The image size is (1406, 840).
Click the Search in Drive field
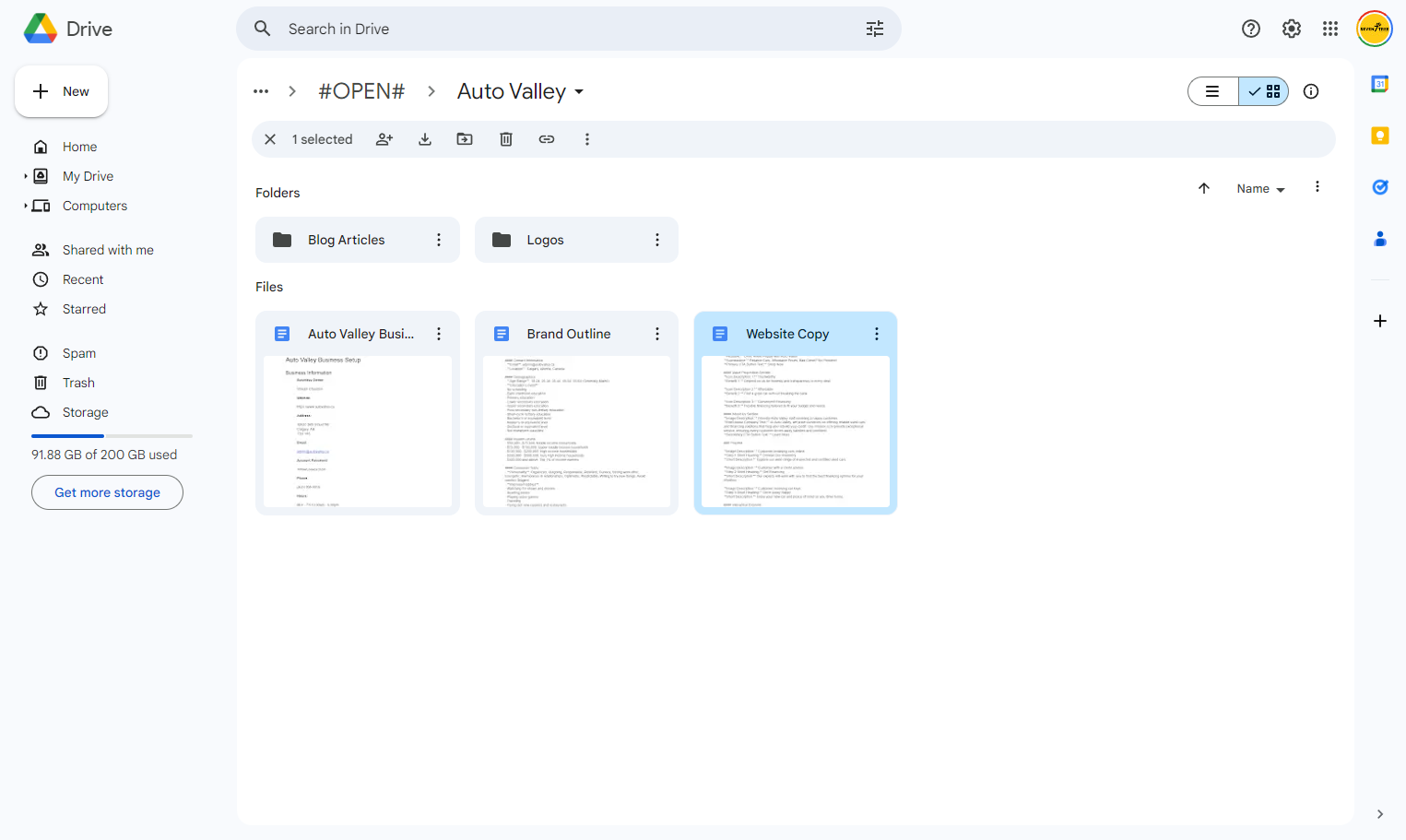pyautogui.click(x=568, y=29)
